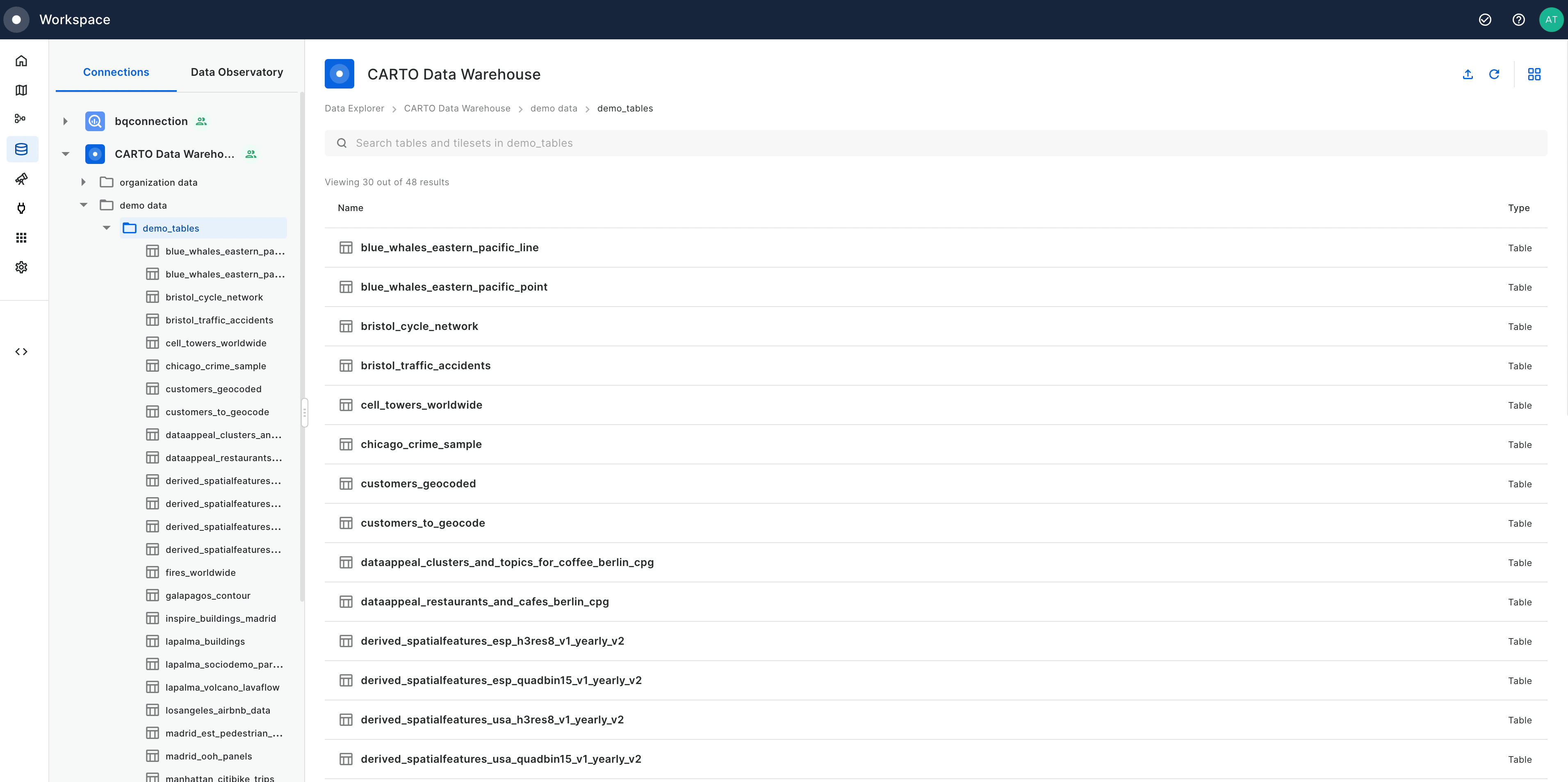
Task: Switch to grid view layout
Action: [1534, 74]
